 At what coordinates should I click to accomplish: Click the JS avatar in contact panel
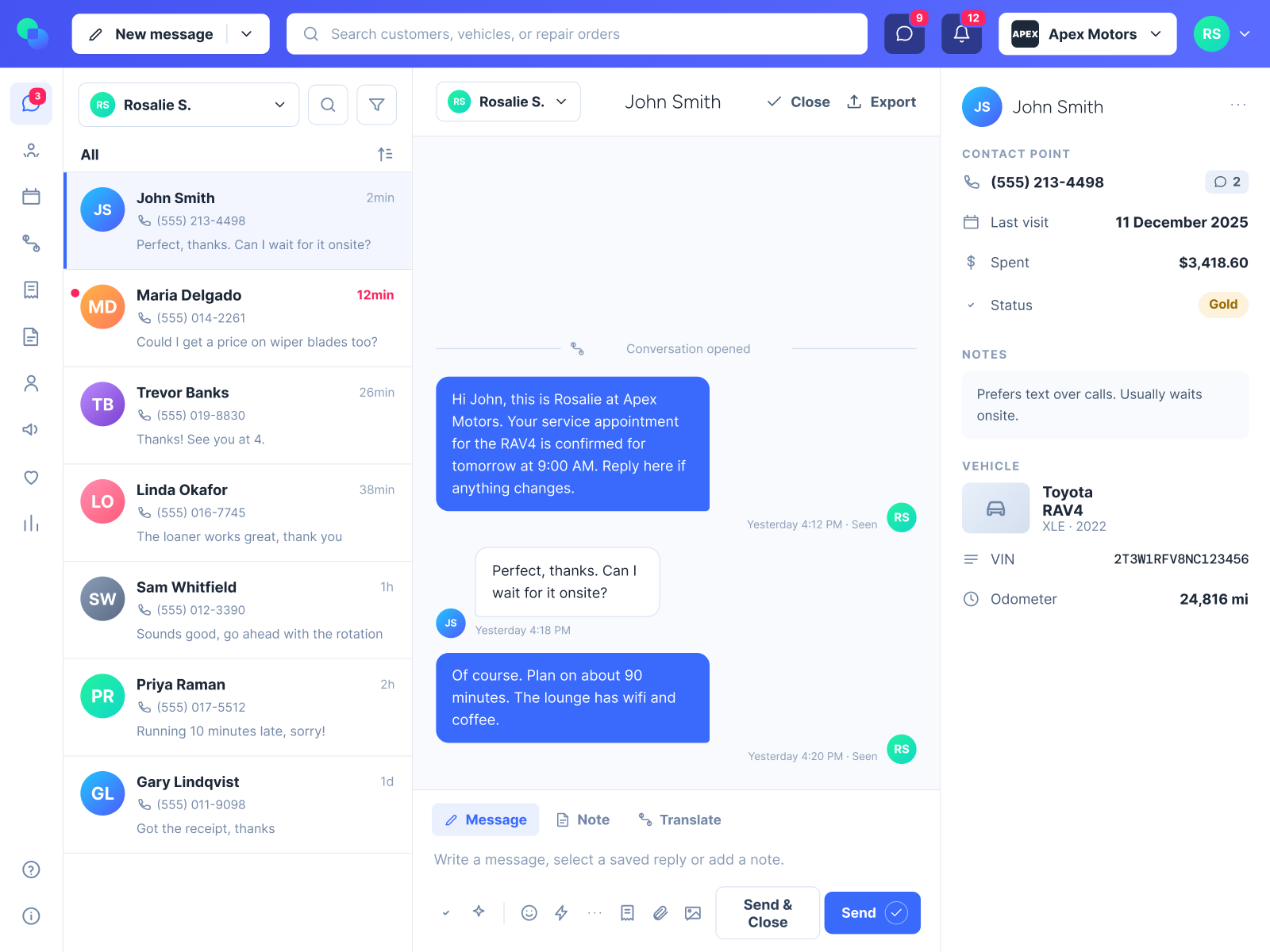[982, 107]
